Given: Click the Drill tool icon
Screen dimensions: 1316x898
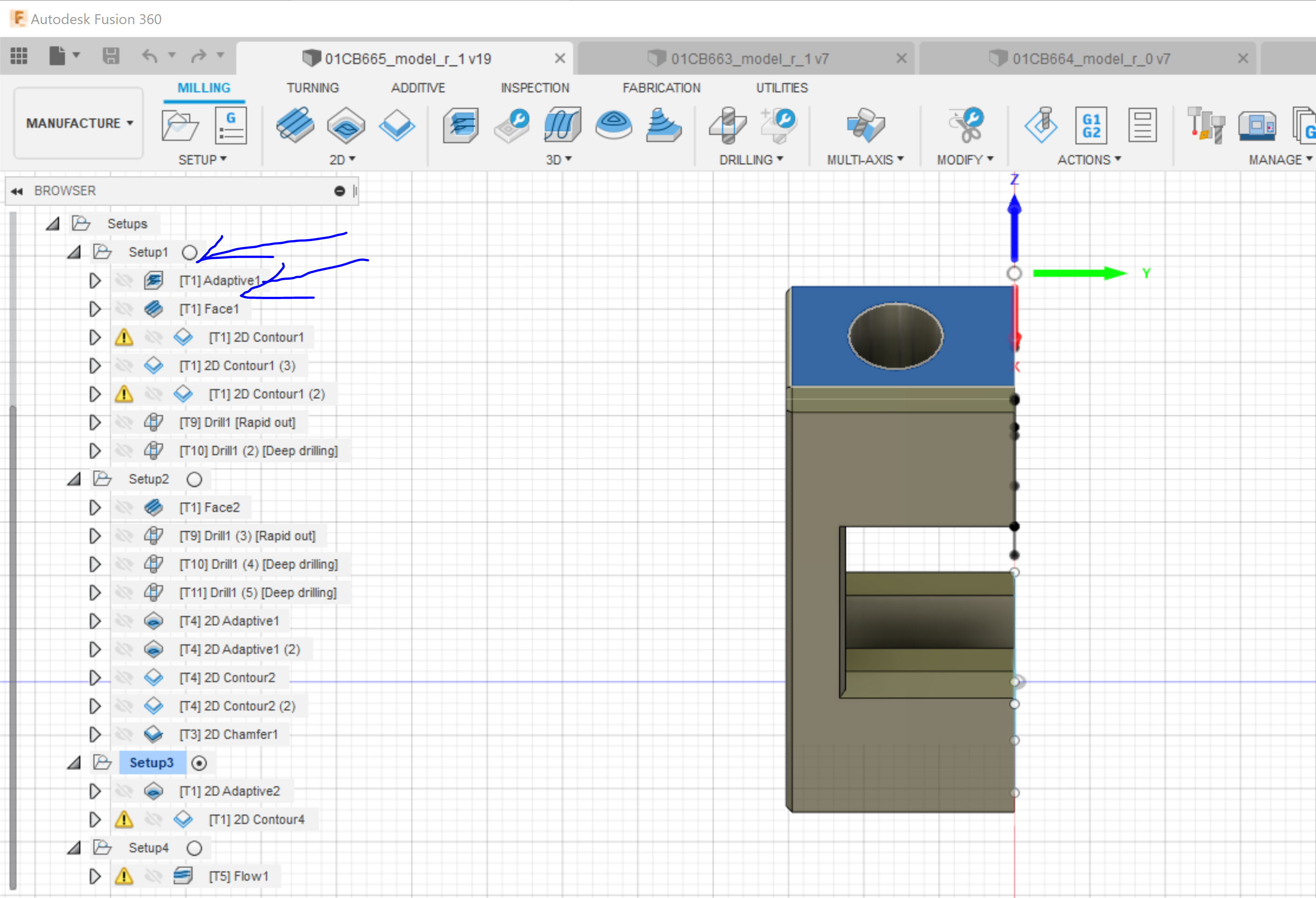Looking at the screenshot, I should (727, 126).
